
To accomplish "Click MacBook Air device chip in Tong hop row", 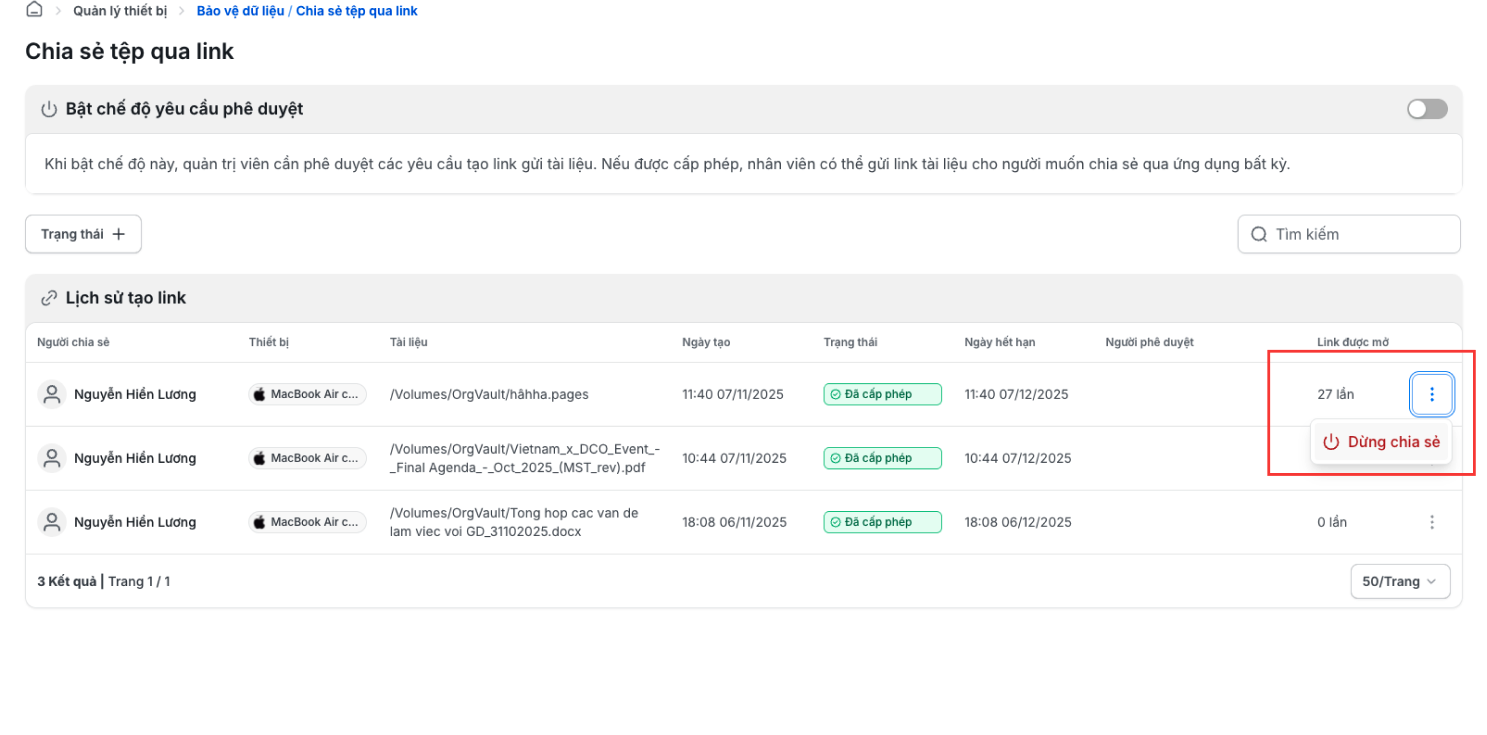I will click(x=308, y=522).
